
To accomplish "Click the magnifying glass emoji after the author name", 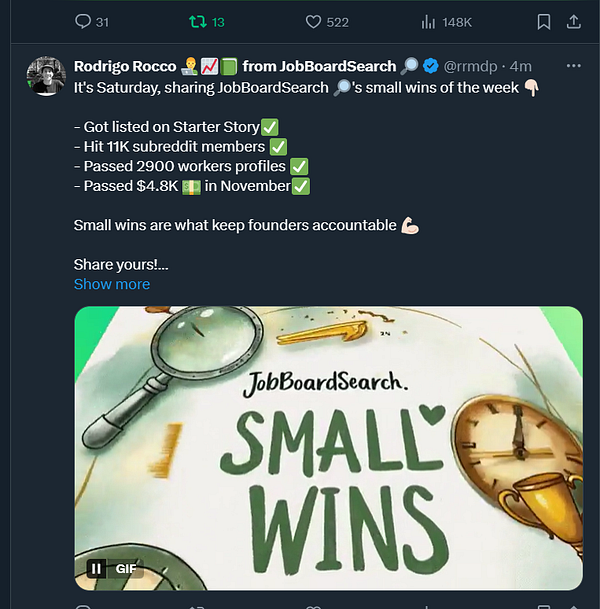I will click(x=410, y=66).
